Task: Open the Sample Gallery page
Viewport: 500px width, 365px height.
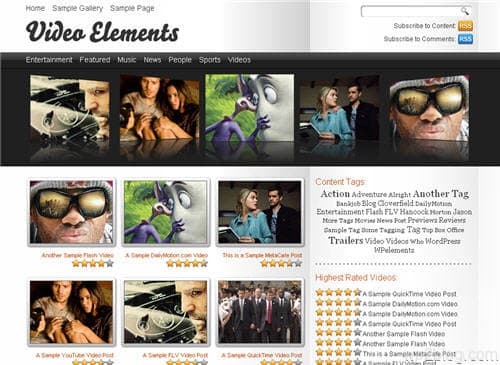Action: 77,8
